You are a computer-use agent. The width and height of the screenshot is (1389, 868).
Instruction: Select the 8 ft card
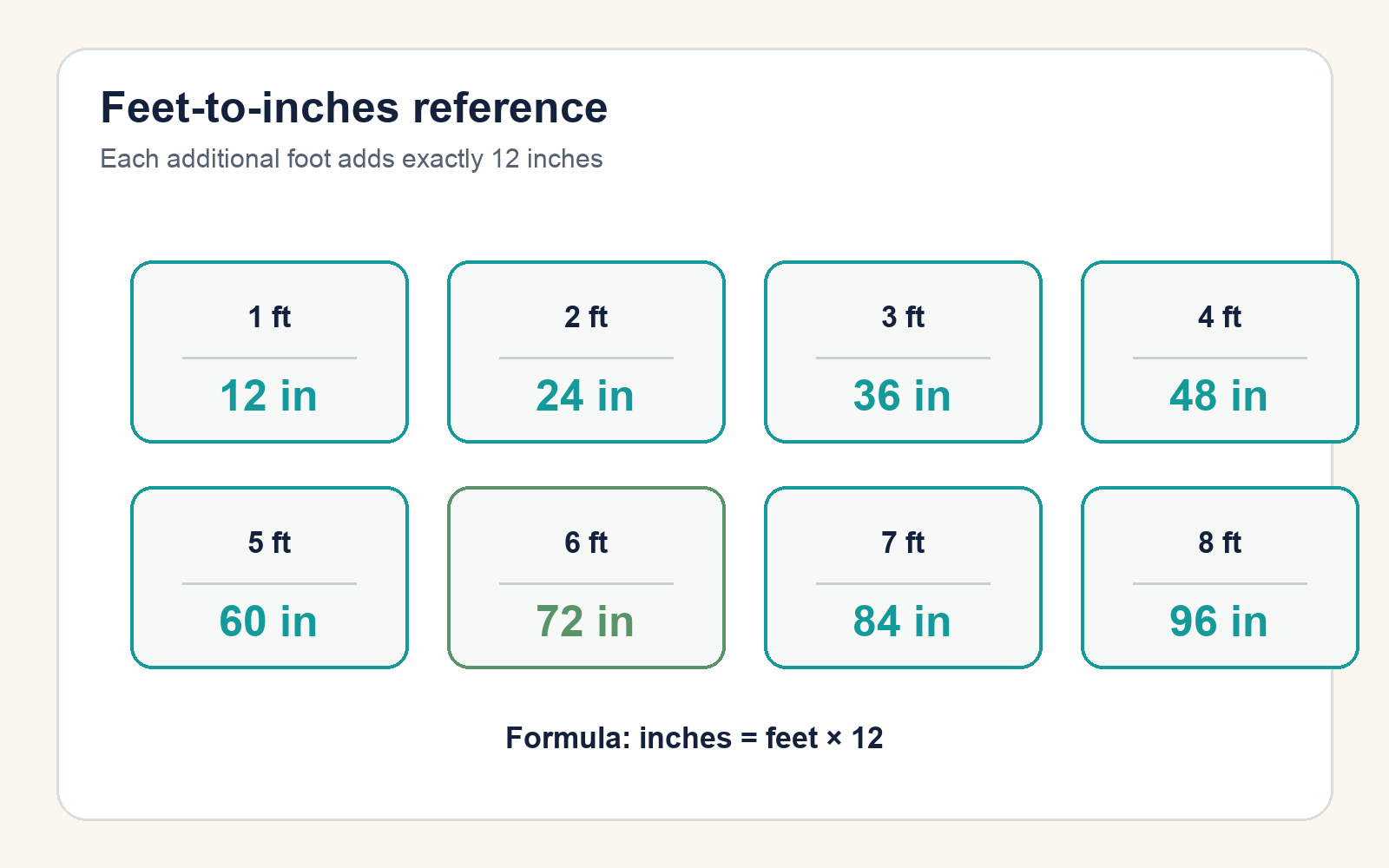coord(1220,577)
